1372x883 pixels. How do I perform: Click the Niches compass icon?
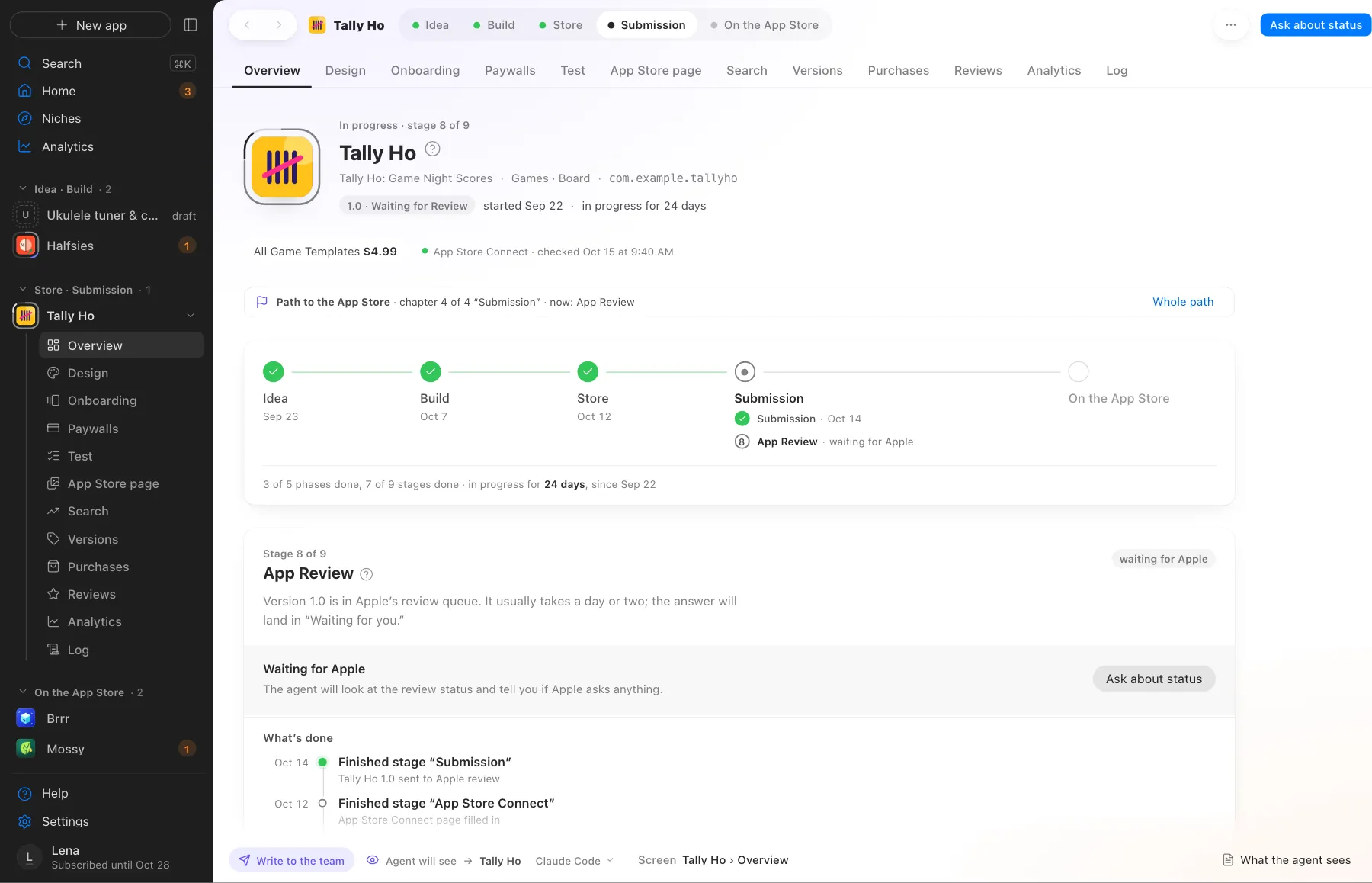(25, 118)
